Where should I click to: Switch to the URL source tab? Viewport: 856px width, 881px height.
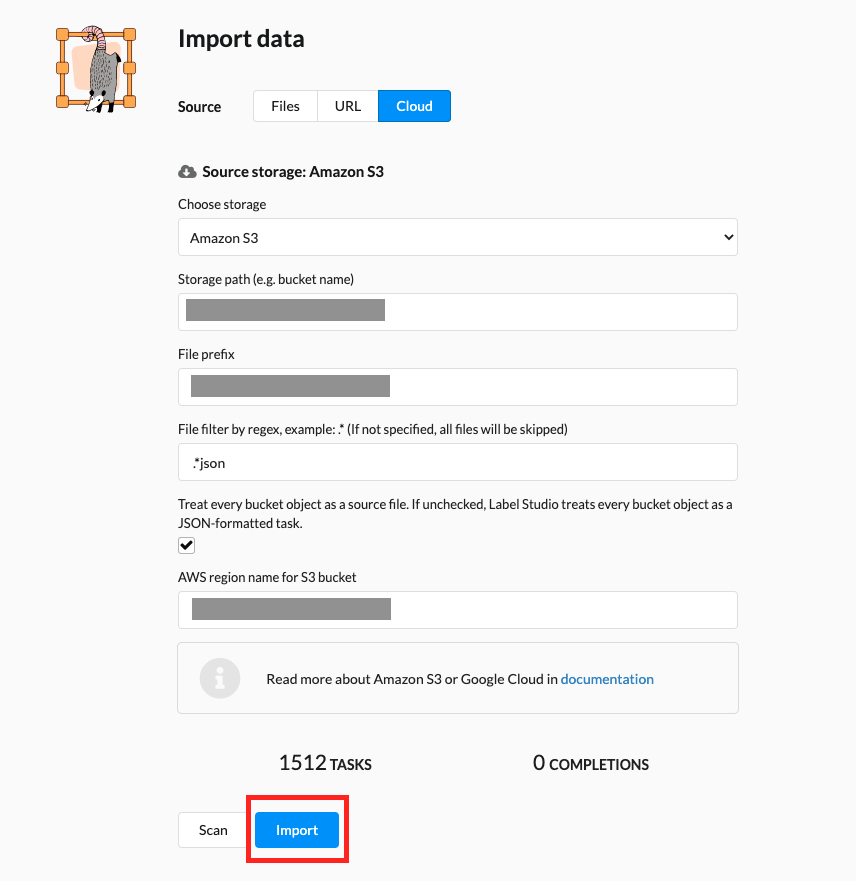tap(348, 106)
